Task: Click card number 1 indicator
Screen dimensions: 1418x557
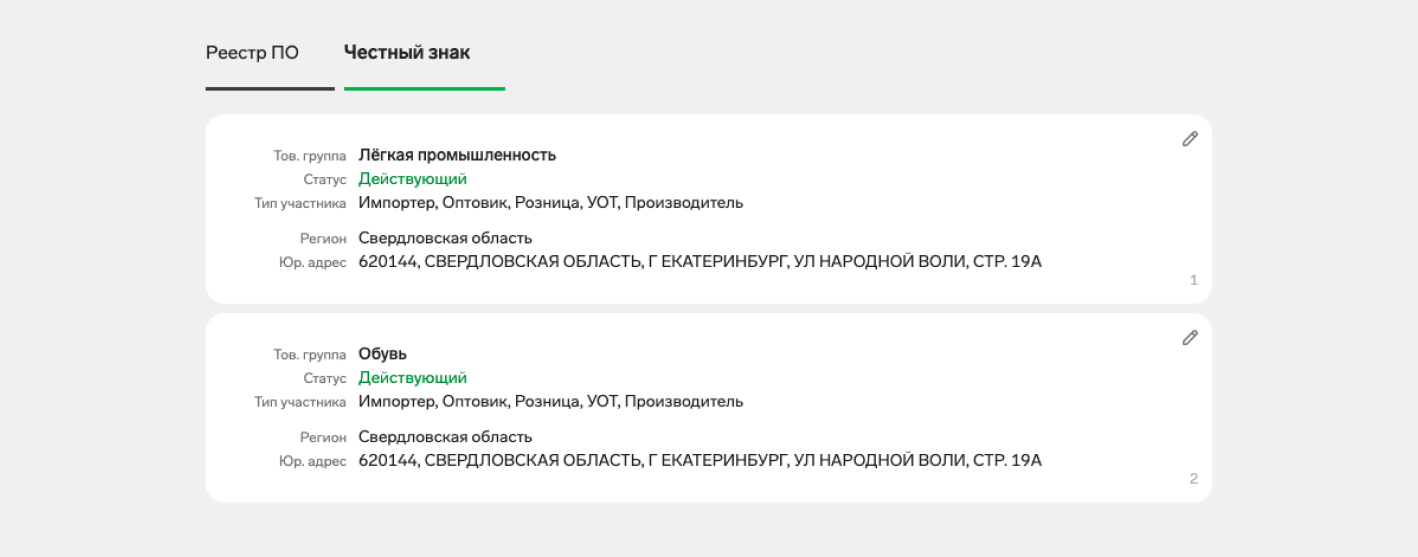Action: (x=1194, y=280)
